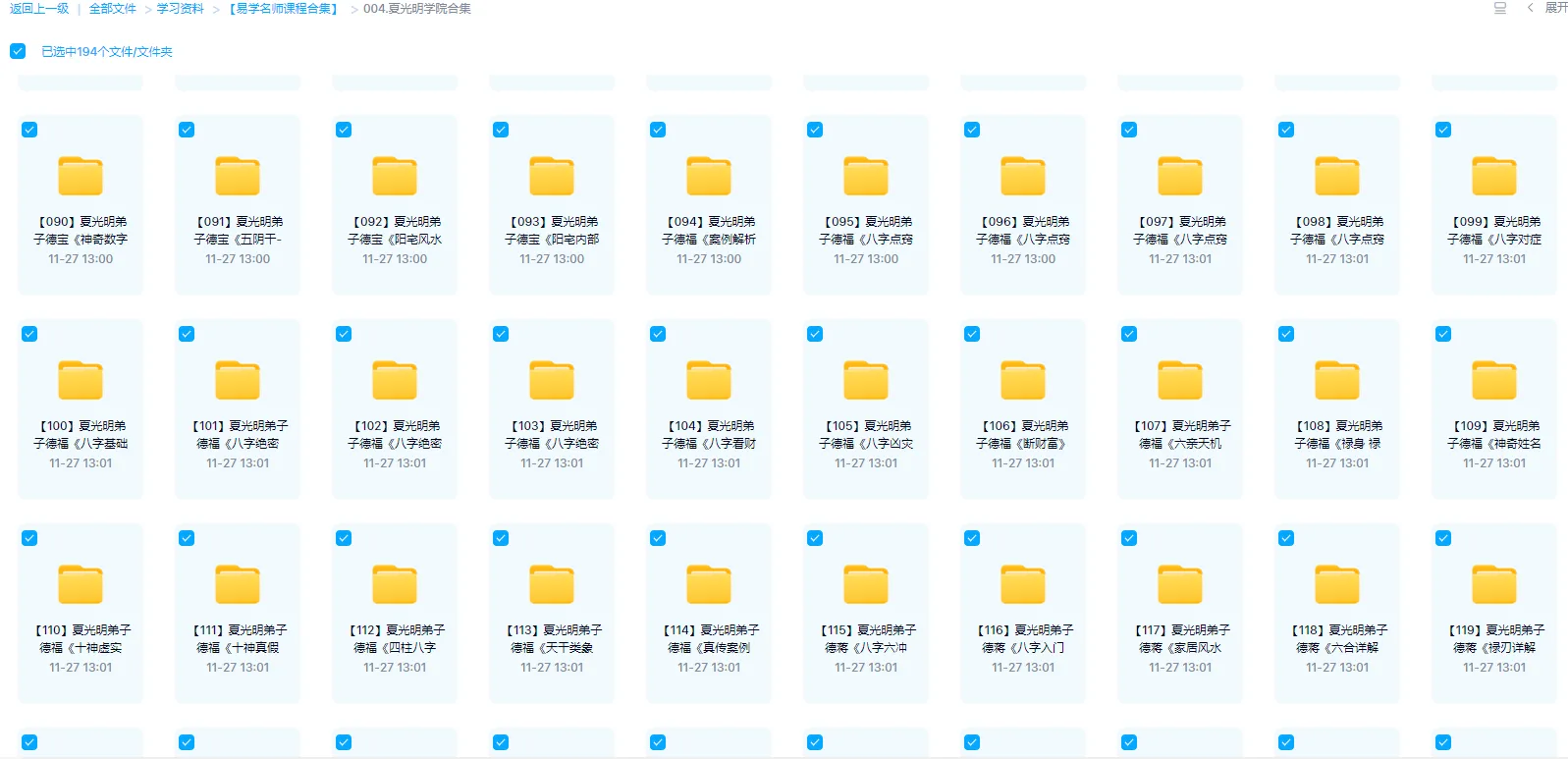Open folder icon for item [110]
Image resolution: width=1568 pixels, height=759 pixels.
(x=81, y=585)
